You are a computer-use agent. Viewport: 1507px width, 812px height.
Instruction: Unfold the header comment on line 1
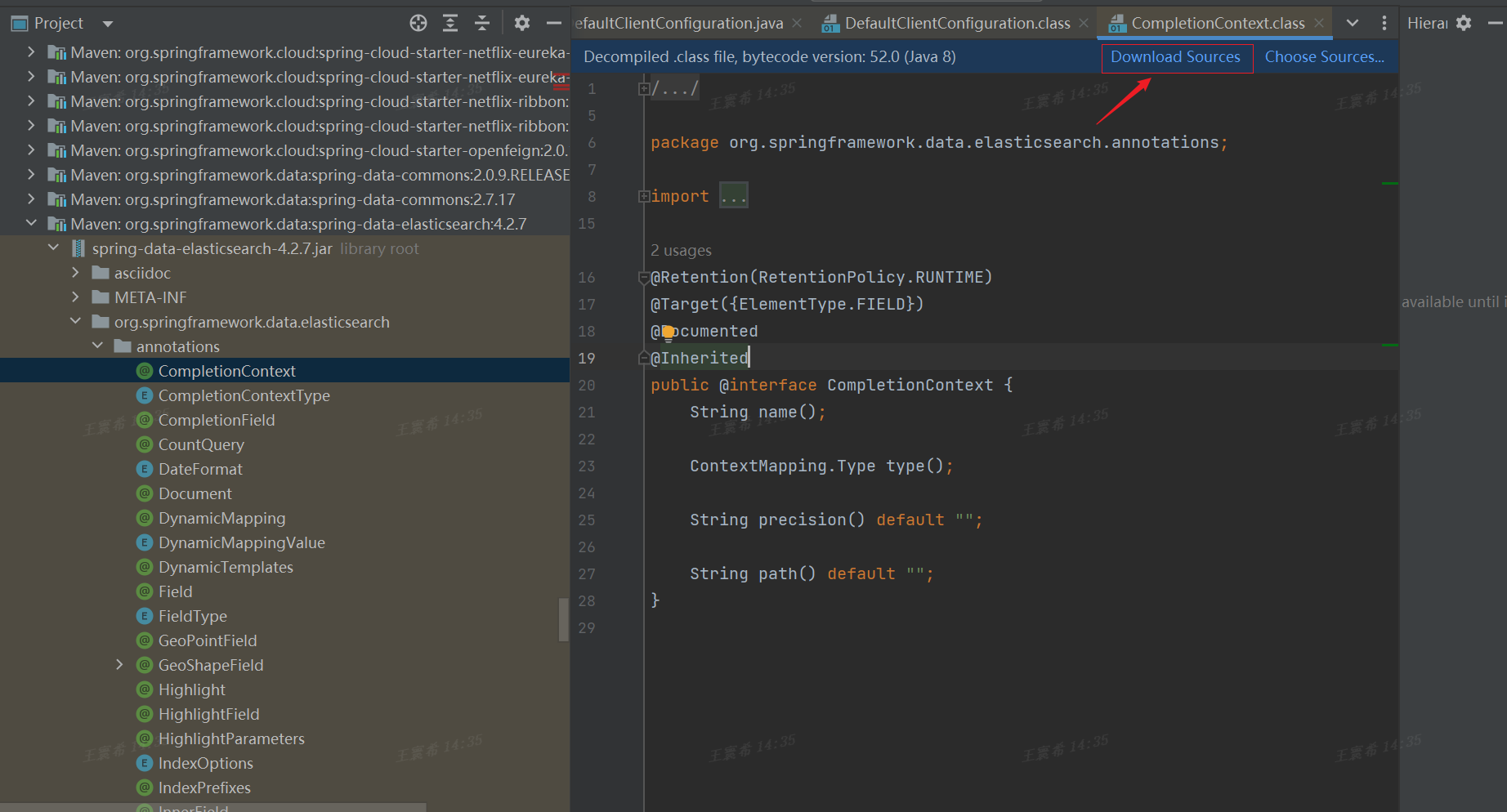tap(644, 88)
